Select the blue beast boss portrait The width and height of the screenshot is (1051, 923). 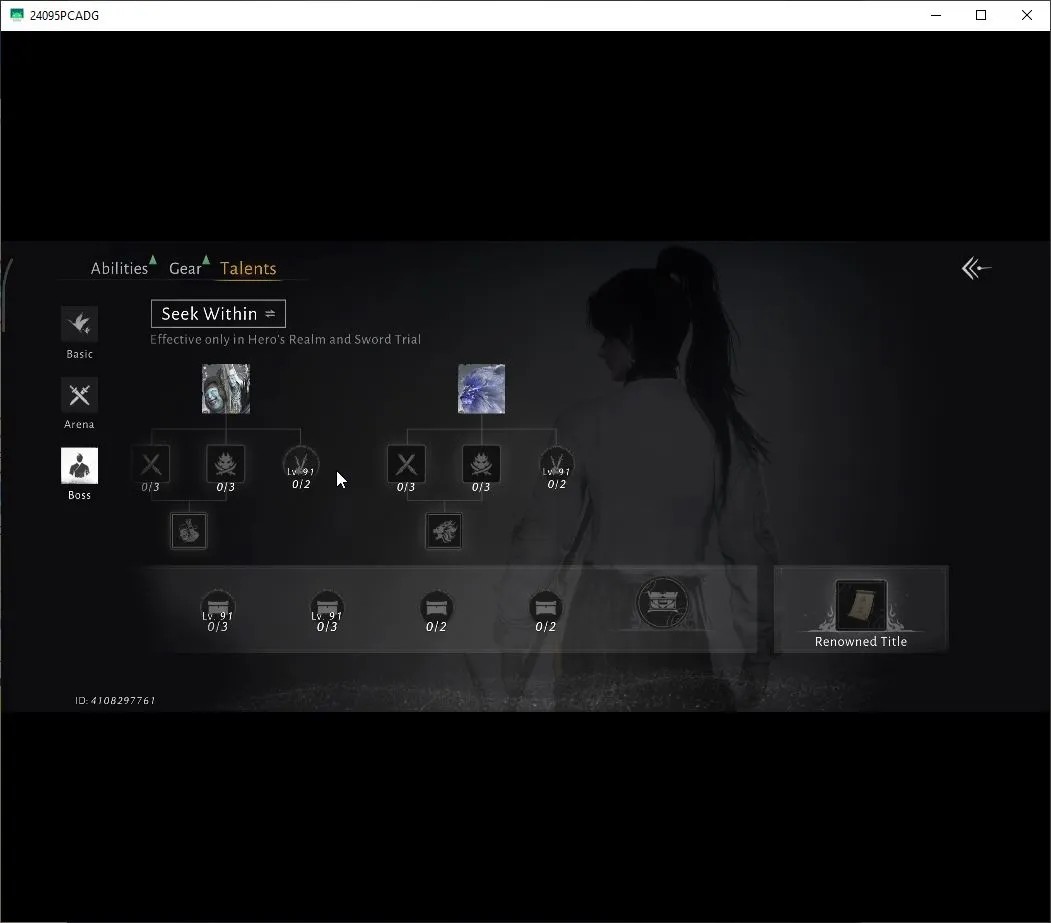pos(481,389)
